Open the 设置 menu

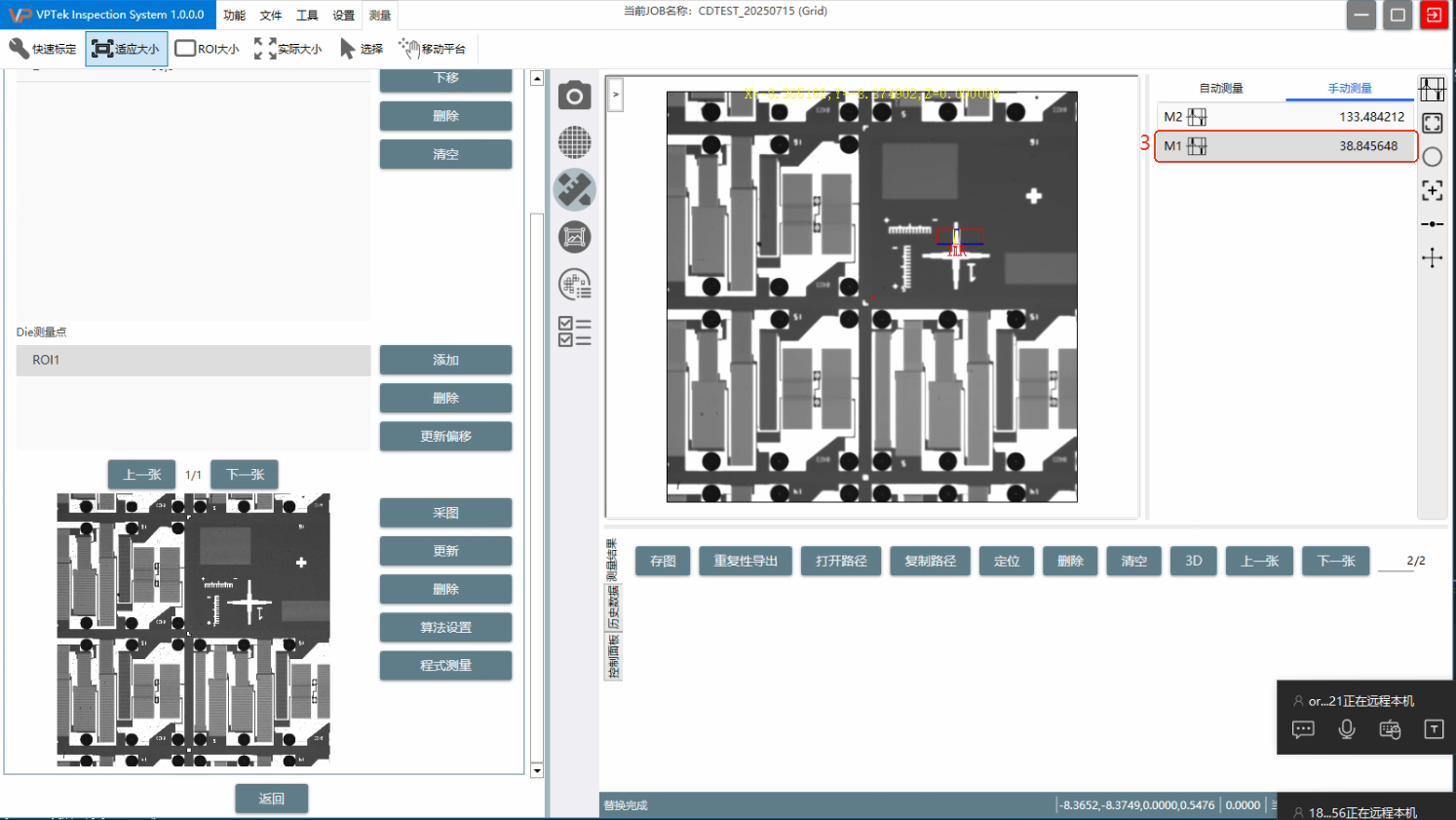tap(343, 16)
